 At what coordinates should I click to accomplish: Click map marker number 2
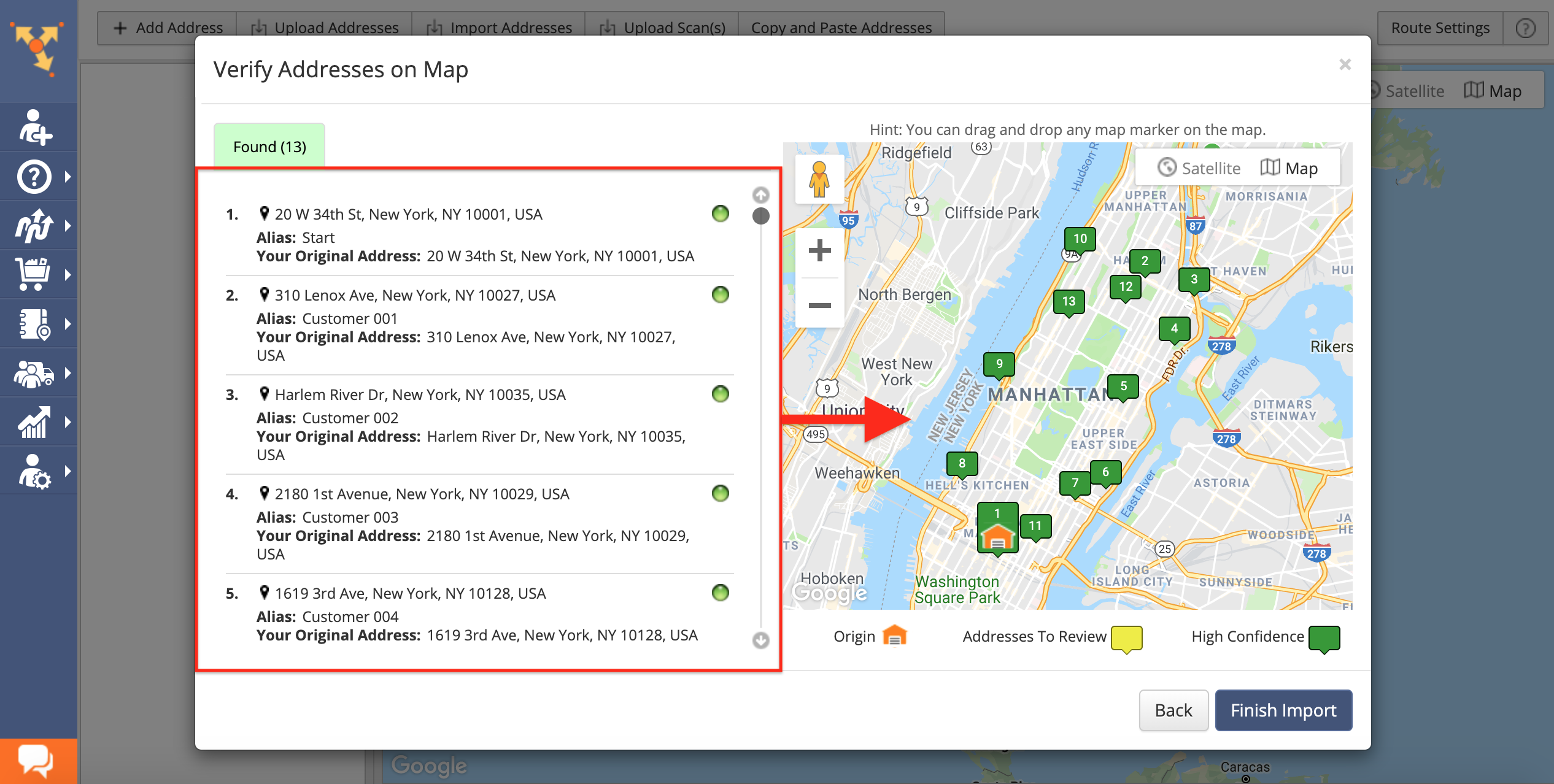pyautogui.click(x=1145, y=262)
